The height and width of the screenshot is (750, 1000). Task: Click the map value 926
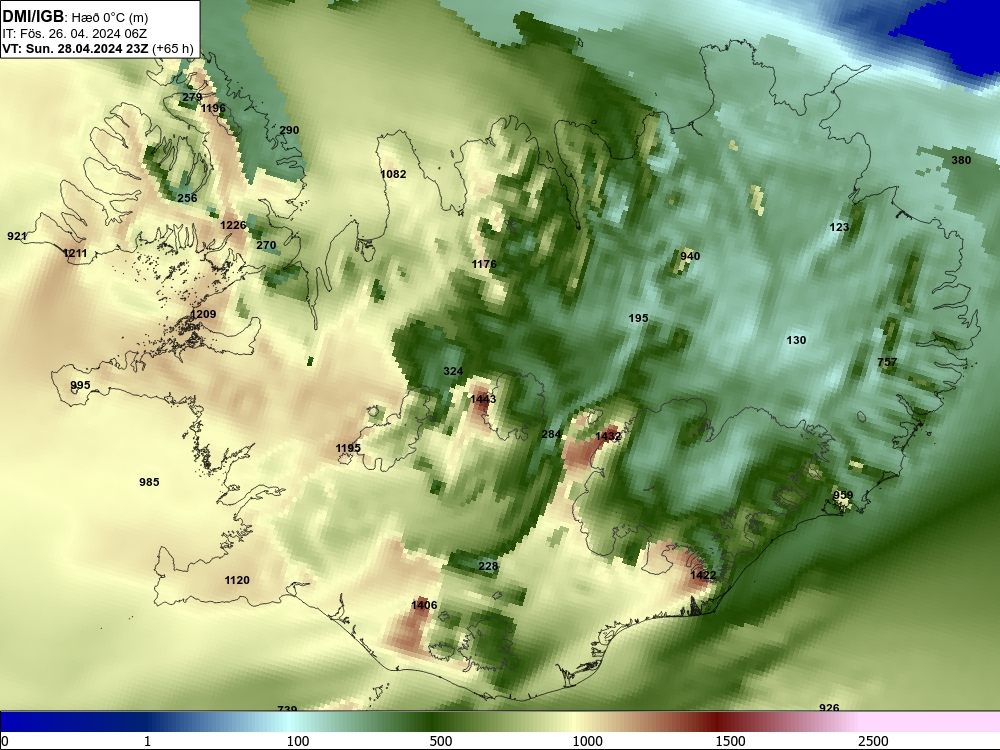click(828, 707)
